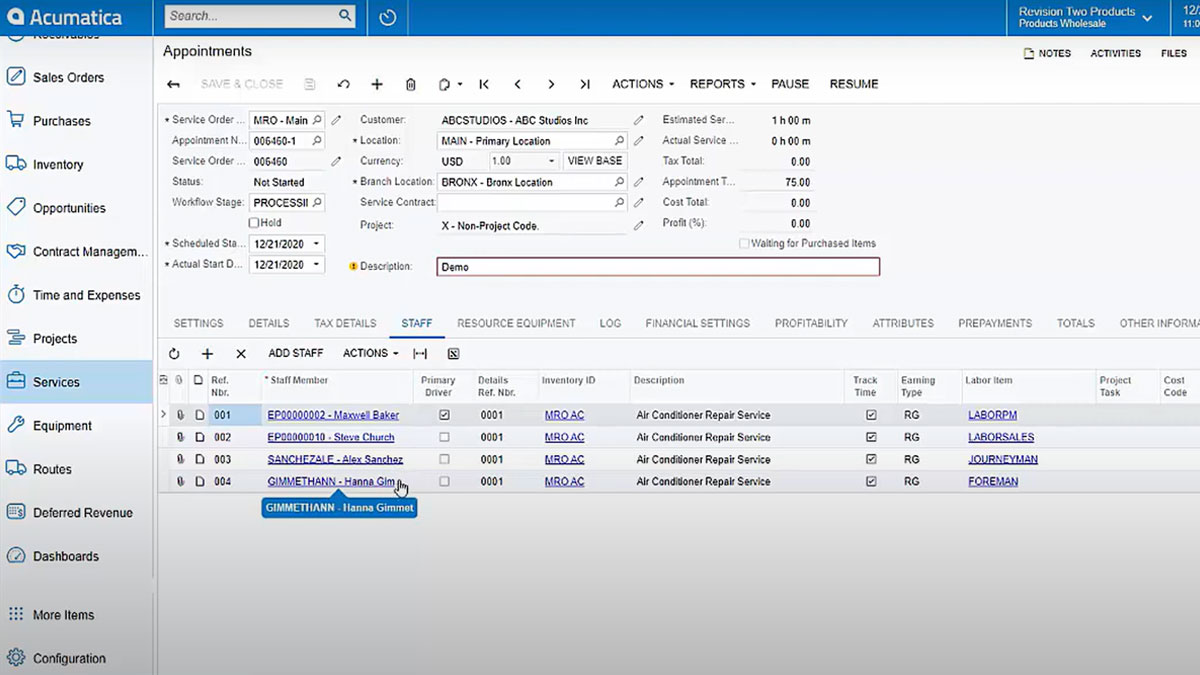Open Dashboards in sidebar
Image resolution: width=1200 pixels, height=675 pixels.
pos(66,556)
